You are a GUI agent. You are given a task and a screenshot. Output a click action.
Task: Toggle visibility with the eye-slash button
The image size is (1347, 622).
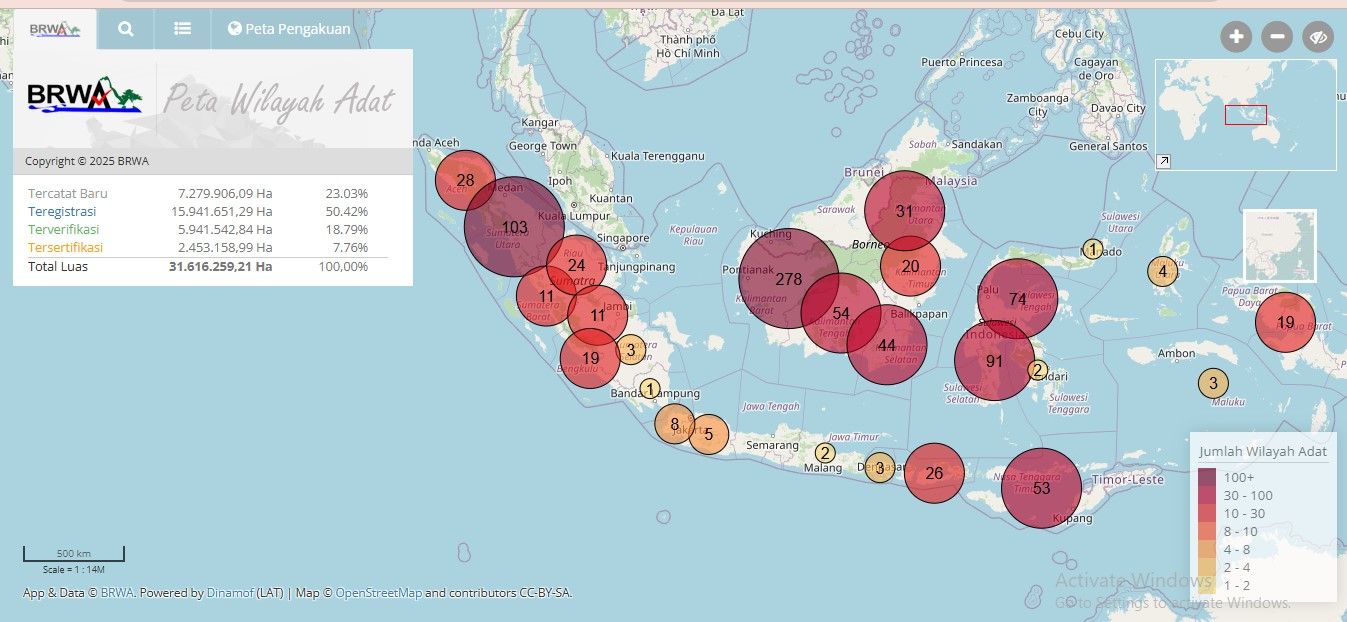tap(1318, 37)
